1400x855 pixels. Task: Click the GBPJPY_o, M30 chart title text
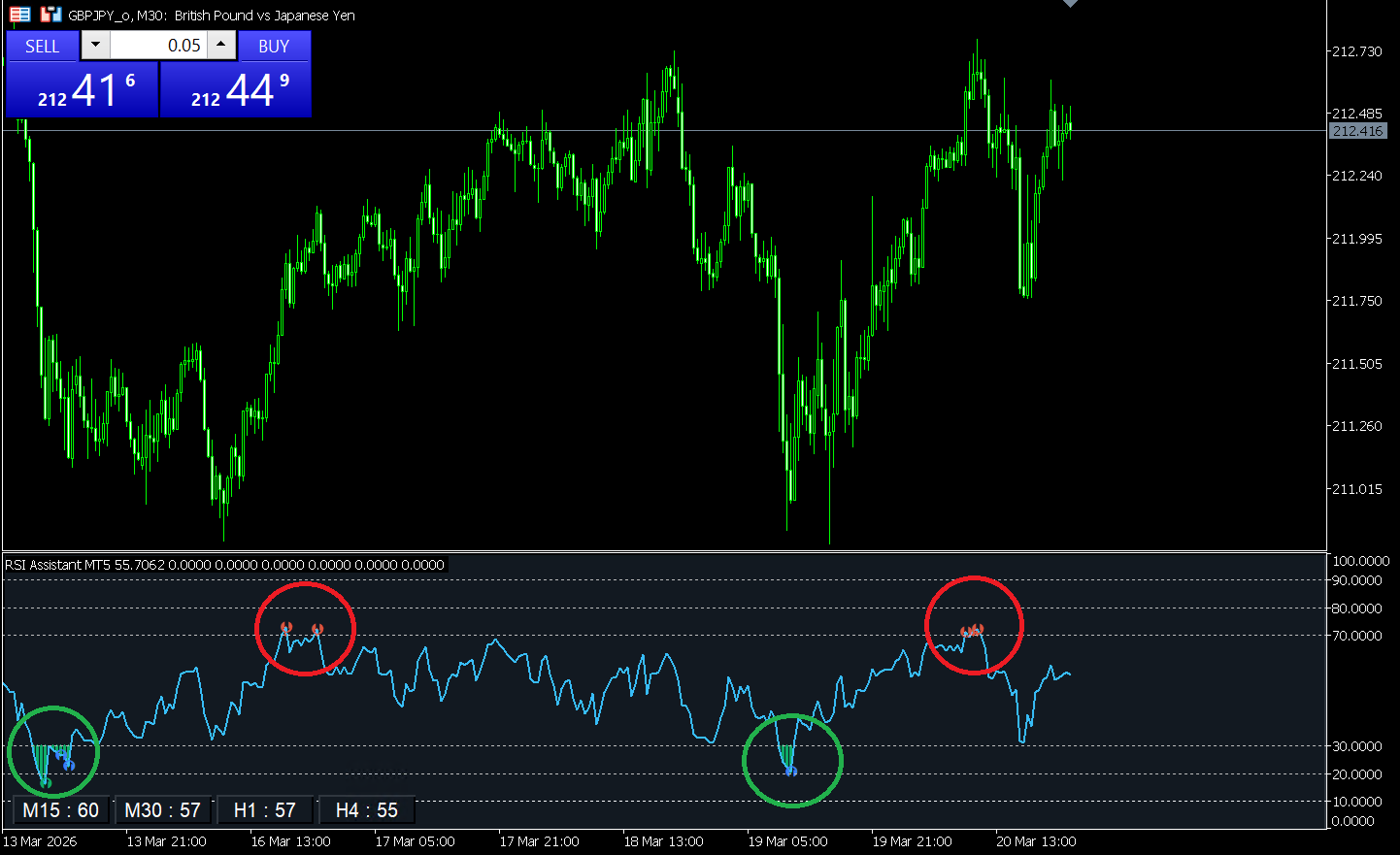tap(212, 16)
